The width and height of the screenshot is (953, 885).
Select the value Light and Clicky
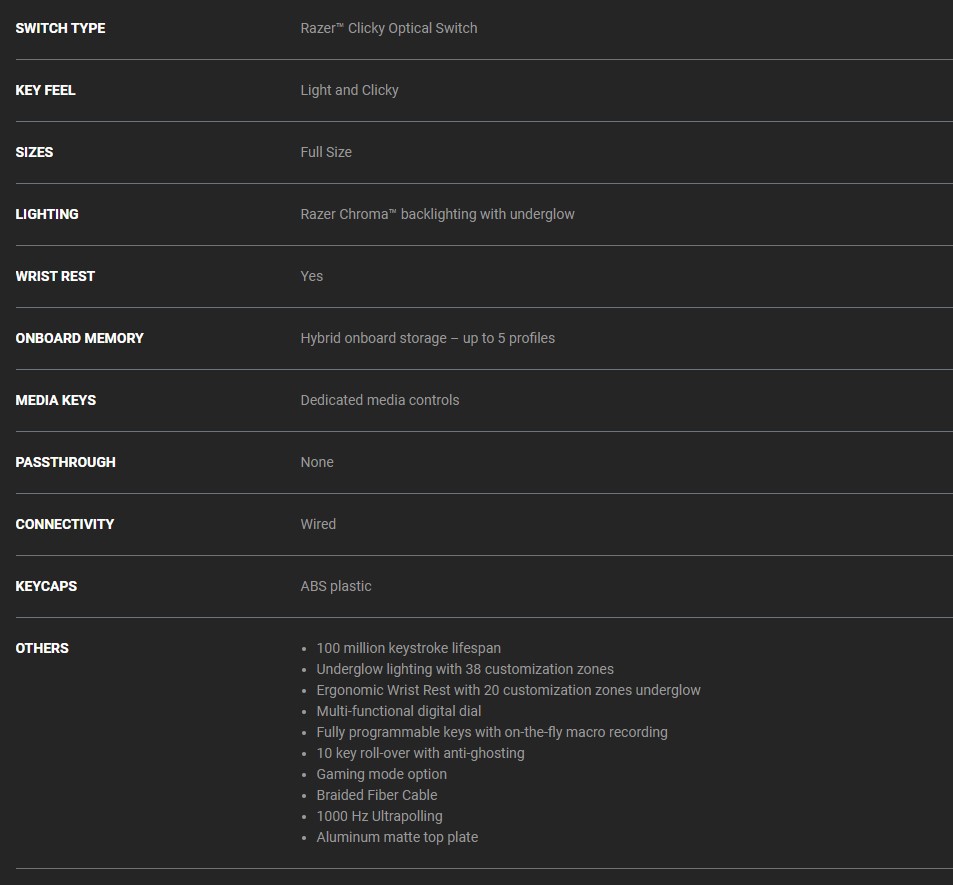point(349,90)
